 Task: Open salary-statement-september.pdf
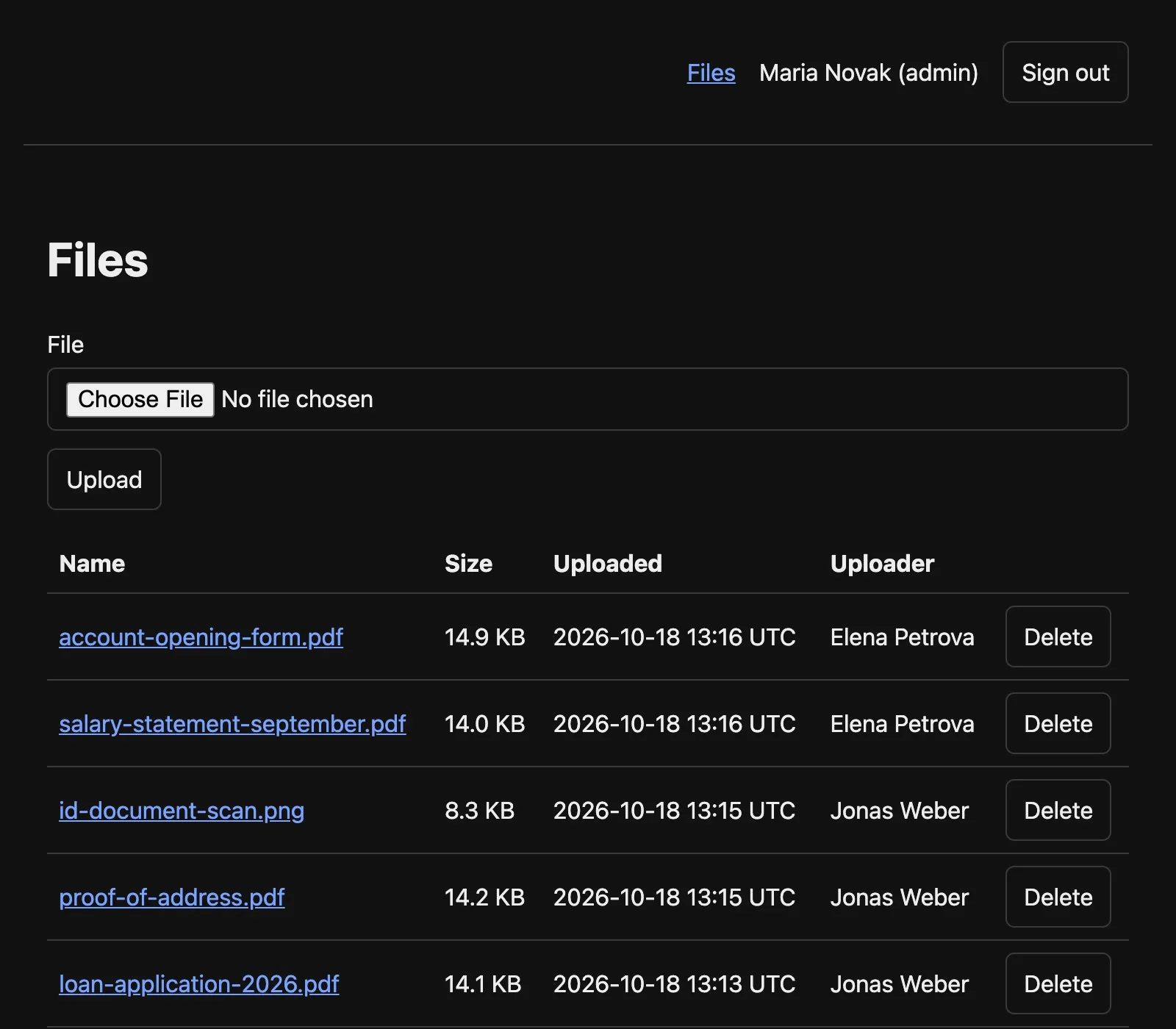click(x=232, y=723)
